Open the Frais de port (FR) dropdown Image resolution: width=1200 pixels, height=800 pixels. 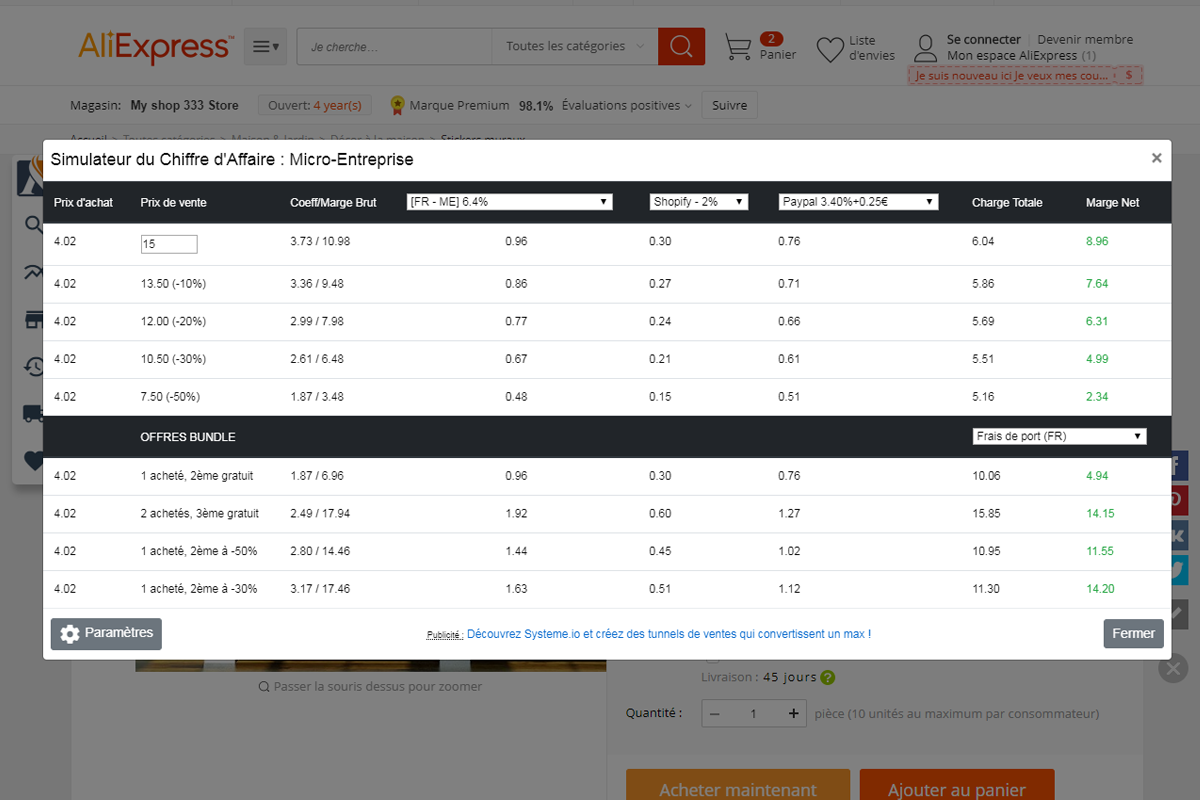[x=1059, y=437]
